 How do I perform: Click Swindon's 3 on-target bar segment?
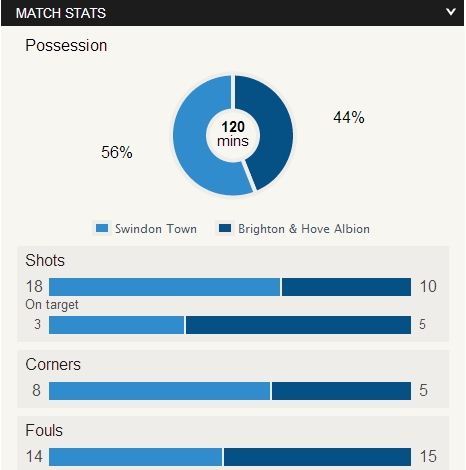pos(116,325)
